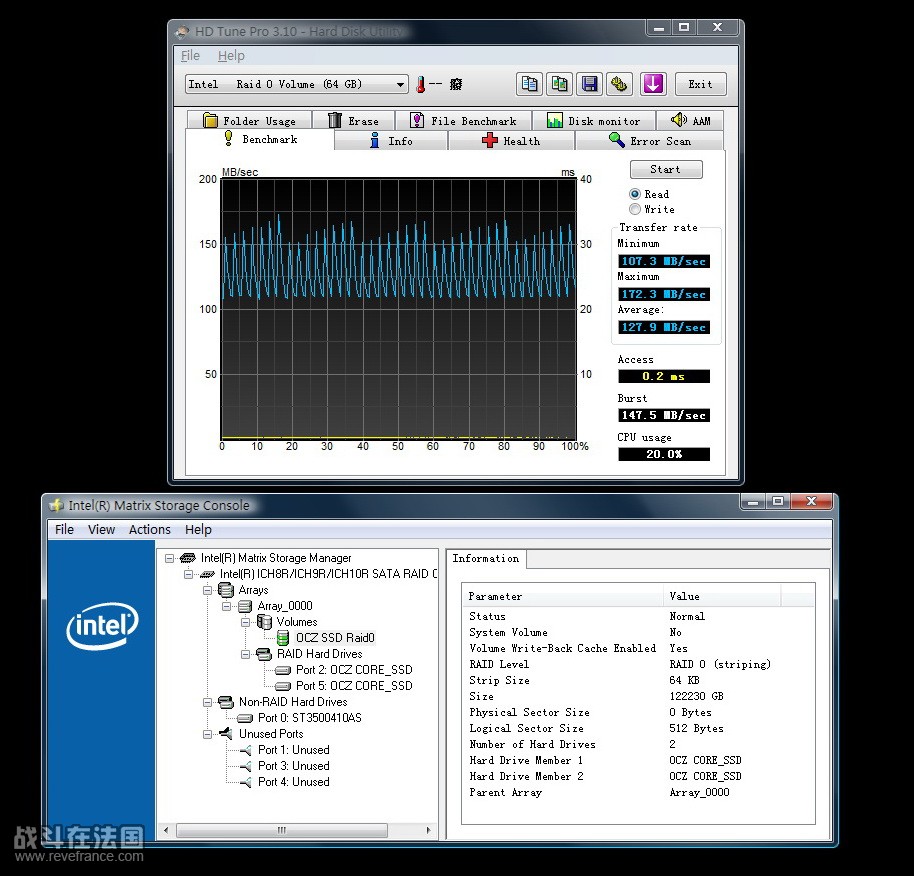914x876 pixels.
Task: Open the Actions menu in Matrix Storage Console
Action: (149, 530)
